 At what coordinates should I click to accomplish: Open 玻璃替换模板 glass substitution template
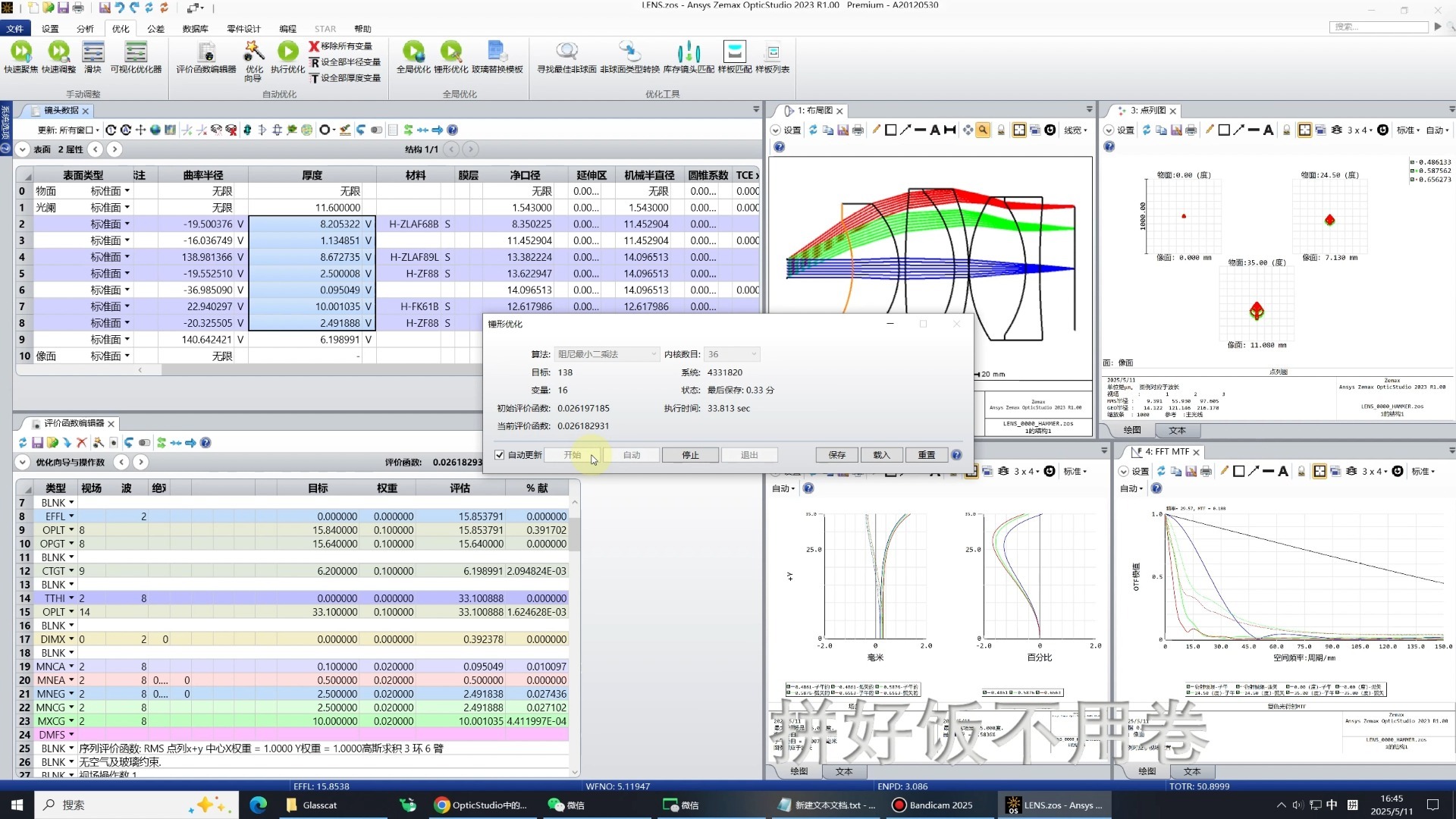497,52
